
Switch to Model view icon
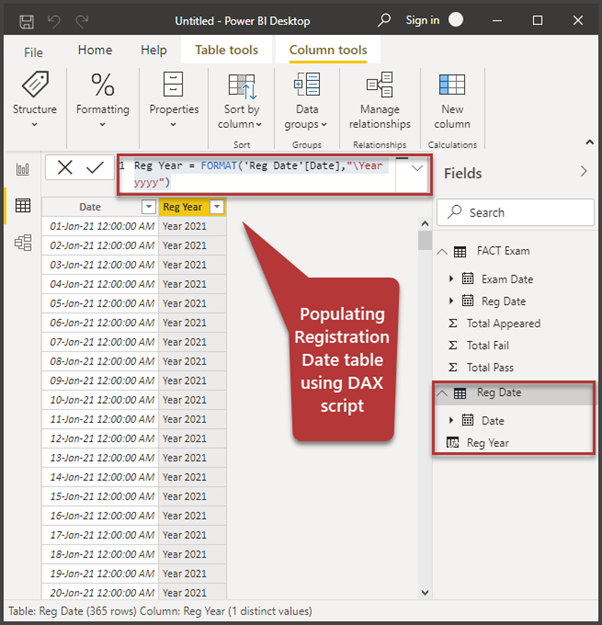[x=23, y=242]
